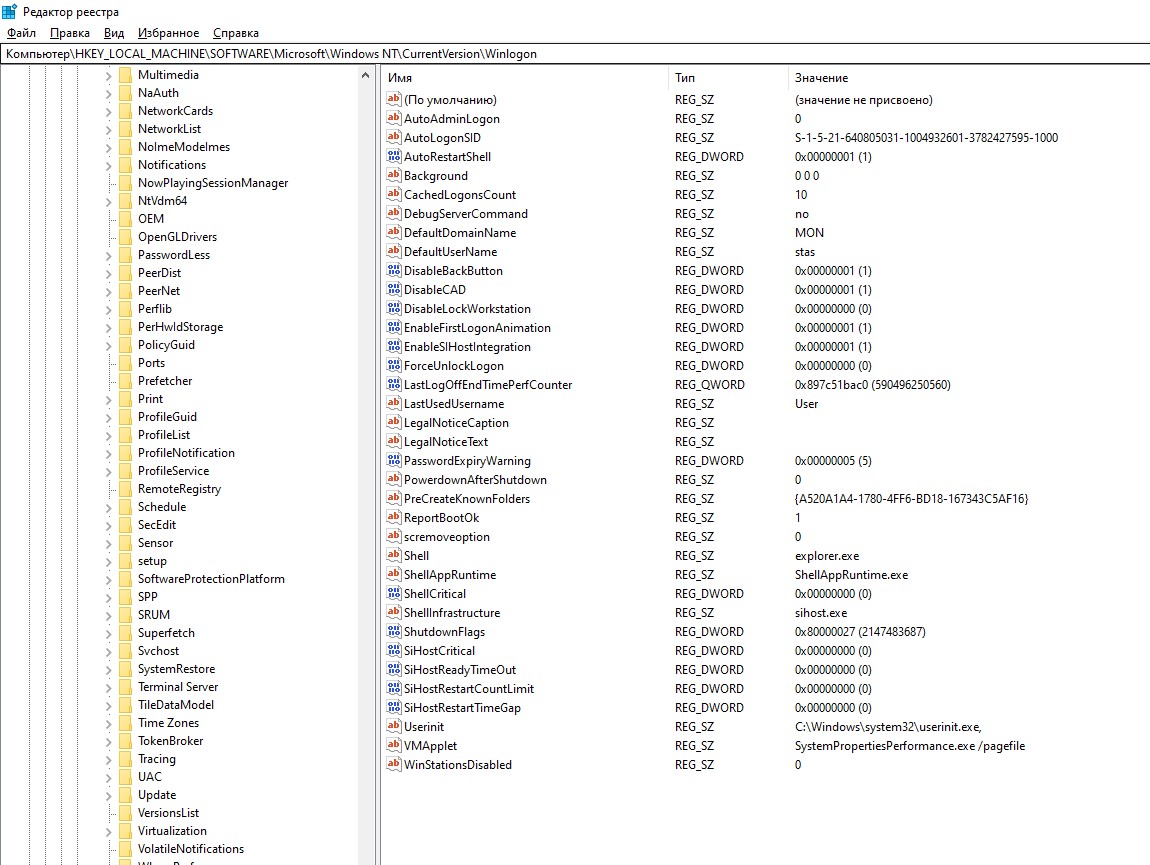The width and height of the screenshot is (1150, 865).
Task: Select the SiHostRestartCountLimit value name
Action: point(469,689)
